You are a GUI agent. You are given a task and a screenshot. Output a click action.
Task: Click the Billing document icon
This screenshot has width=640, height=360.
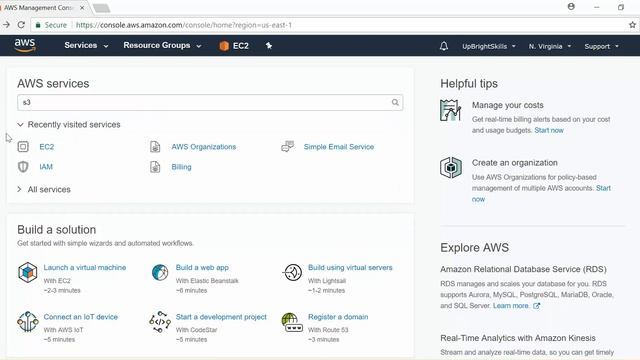155,167
